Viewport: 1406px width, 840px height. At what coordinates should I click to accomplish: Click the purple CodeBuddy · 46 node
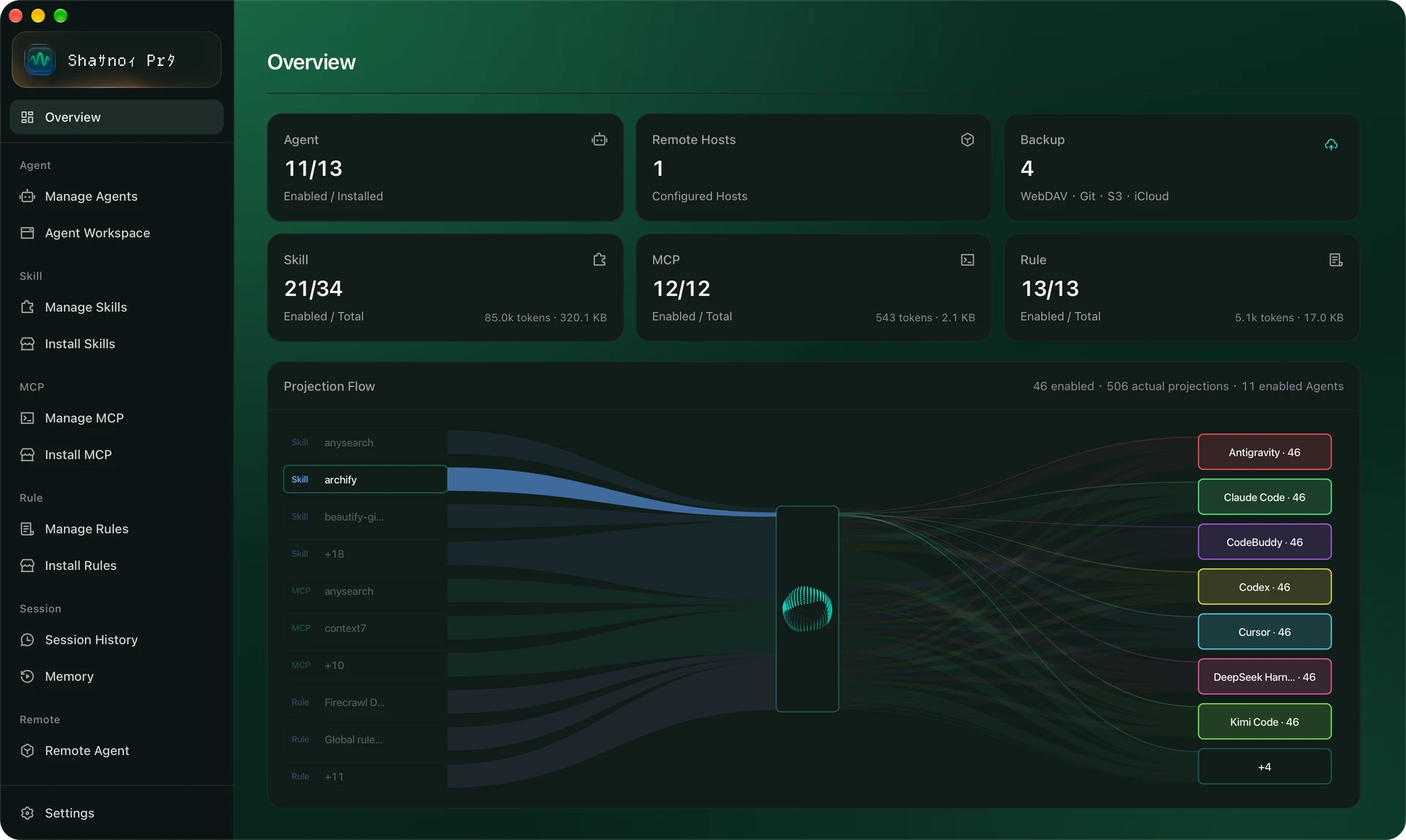tap(1264, 542)
